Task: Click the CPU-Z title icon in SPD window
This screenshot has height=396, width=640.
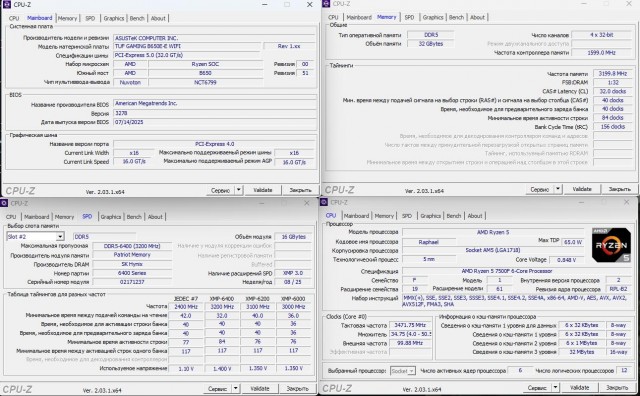Action: coord(4,203)
